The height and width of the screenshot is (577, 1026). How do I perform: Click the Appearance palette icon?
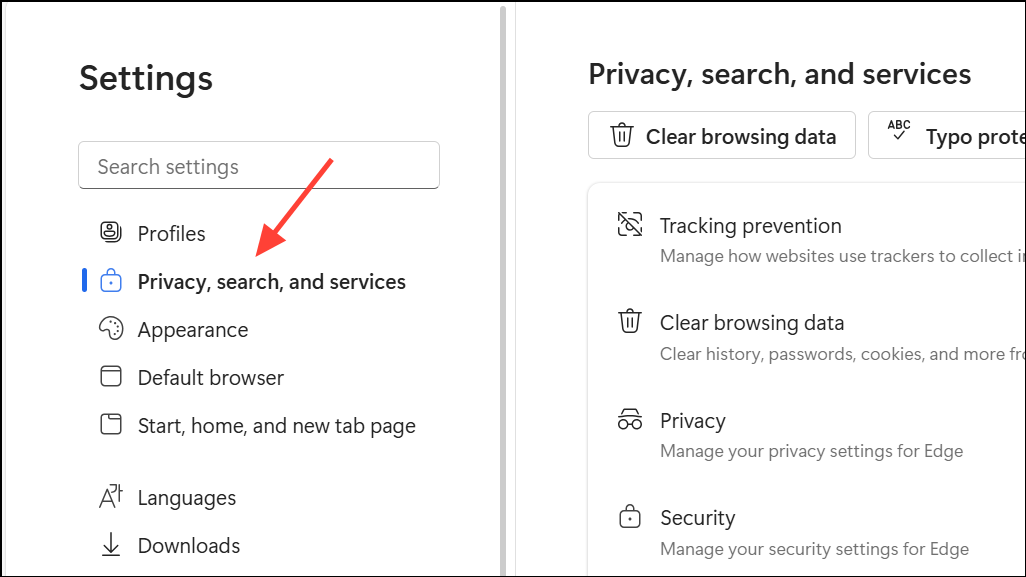[111, 328]
